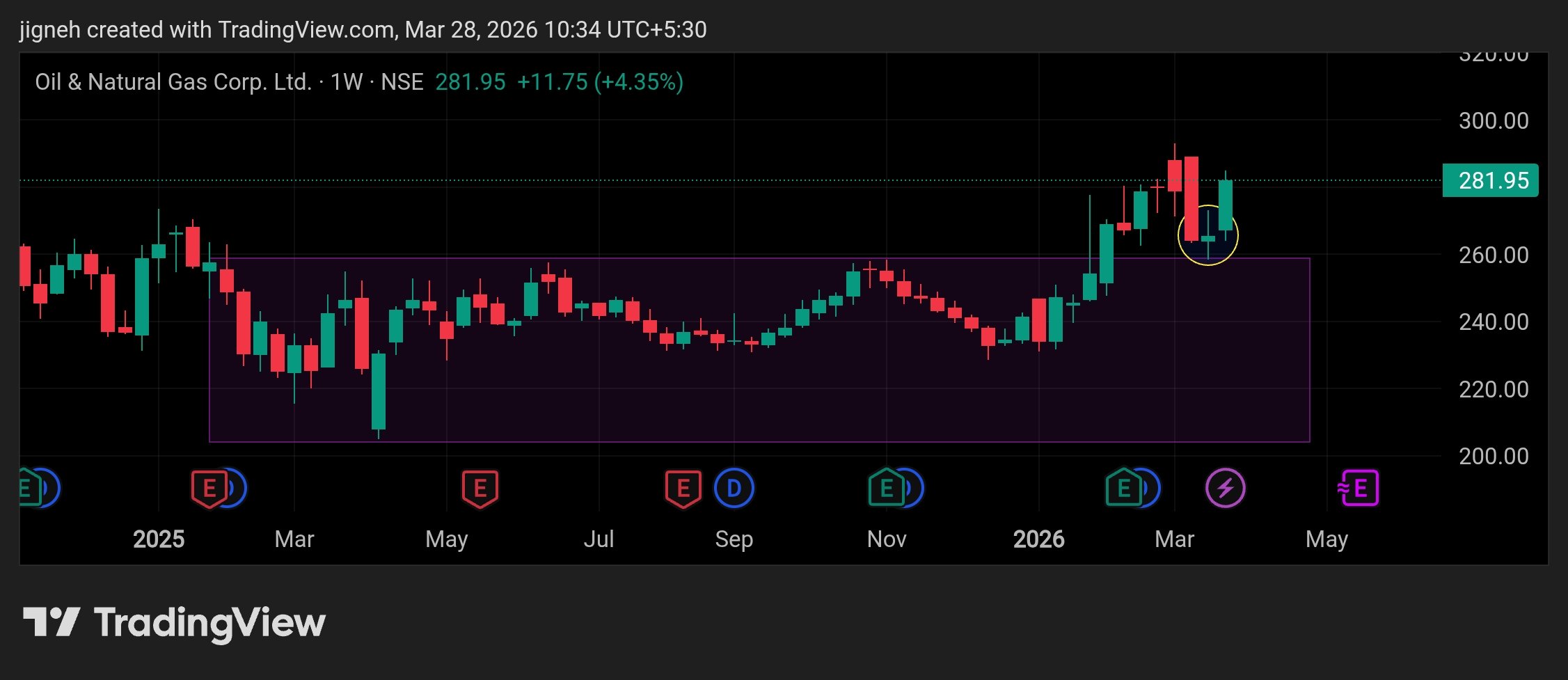Image resolution: width=1568 pixels, height=680 pixels.
Task: Open the green earnings E marker above Nov
Action: (886, 489)
